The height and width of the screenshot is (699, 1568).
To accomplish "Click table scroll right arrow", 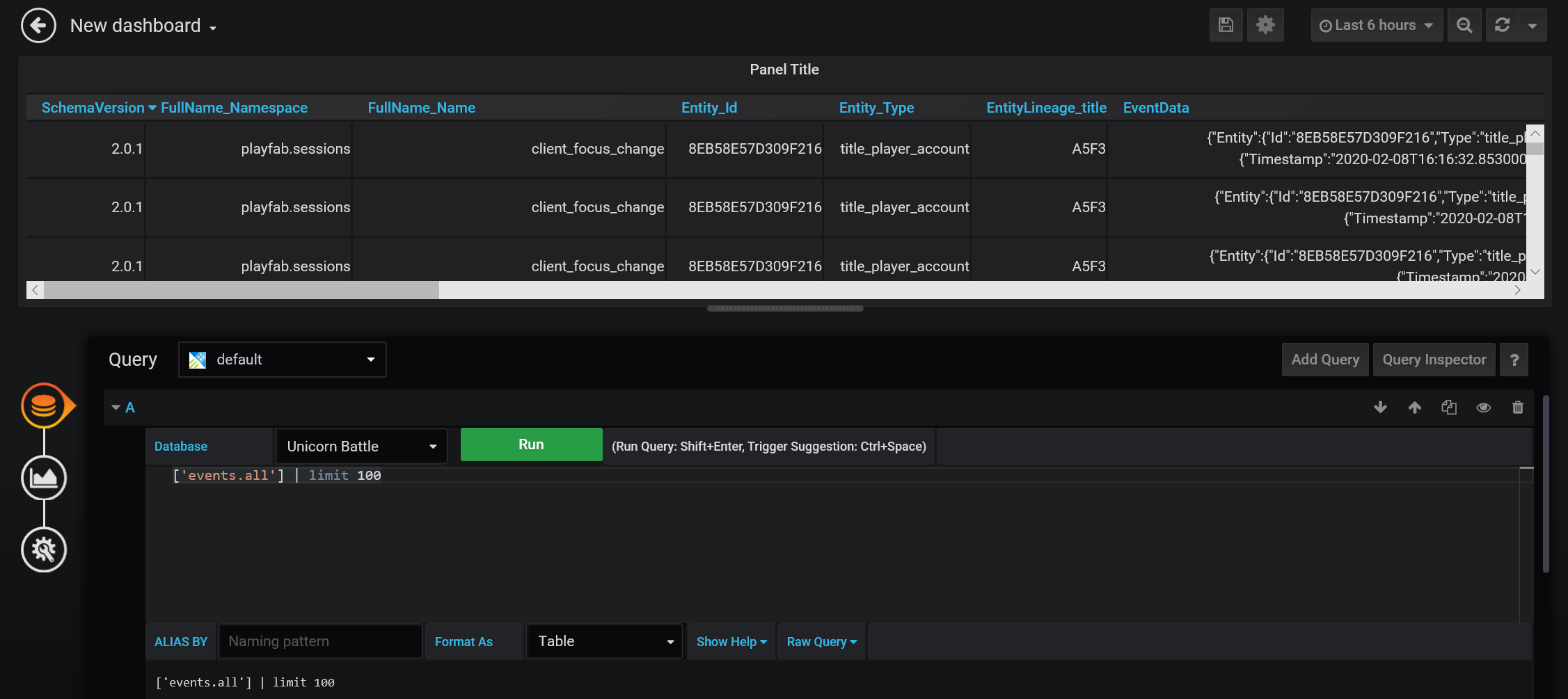I will 1517,290.
